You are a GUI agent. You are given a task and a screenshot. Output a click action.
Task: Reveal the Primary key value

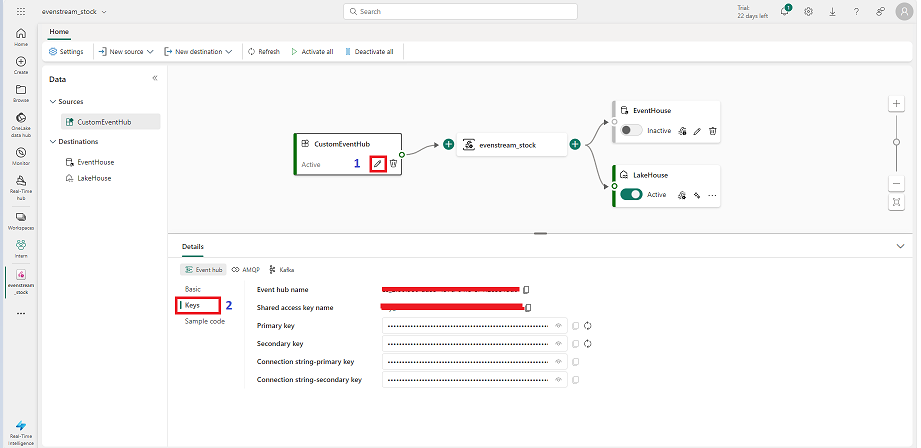click(x=559, y=325)
